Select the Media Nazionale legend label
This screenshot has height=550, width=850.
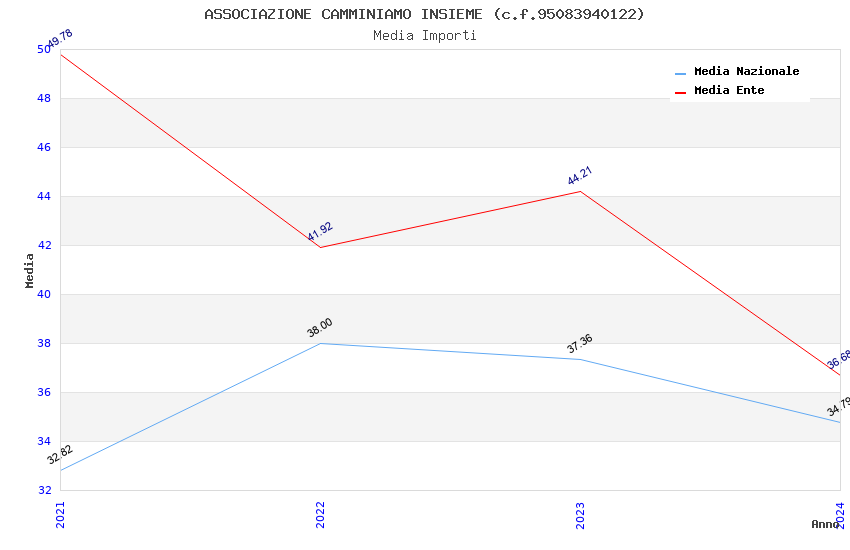pos(746,72)
